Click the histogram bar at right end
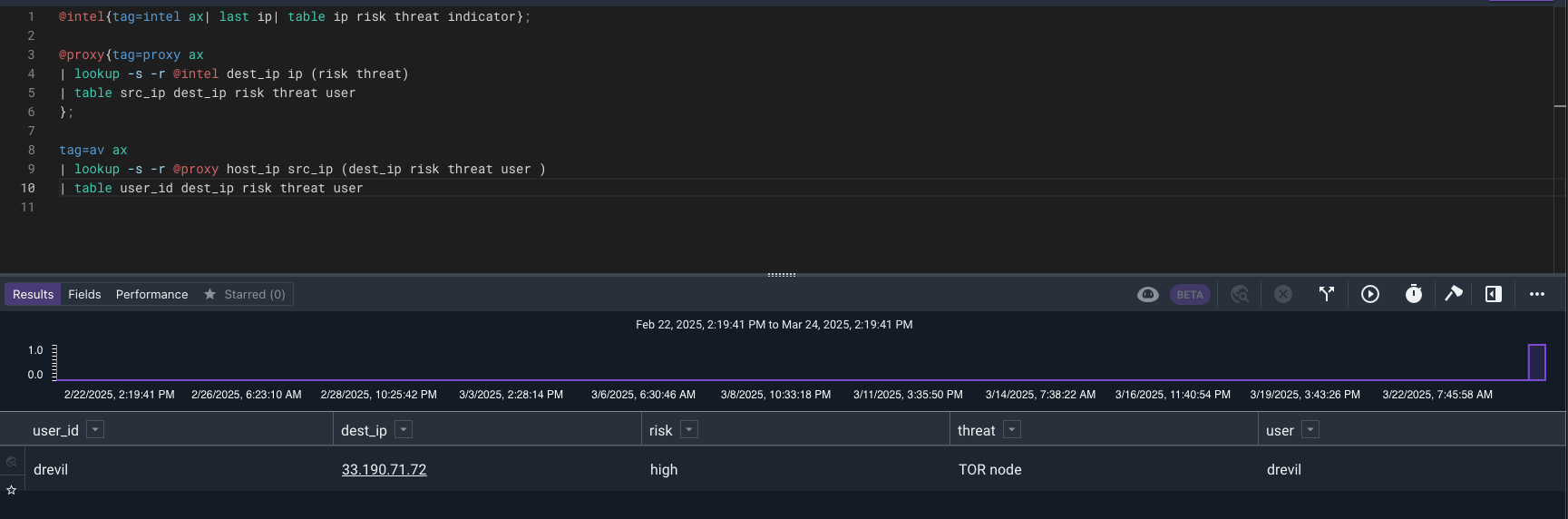This screenshot has height=519, width=1568. (1536, 362)
